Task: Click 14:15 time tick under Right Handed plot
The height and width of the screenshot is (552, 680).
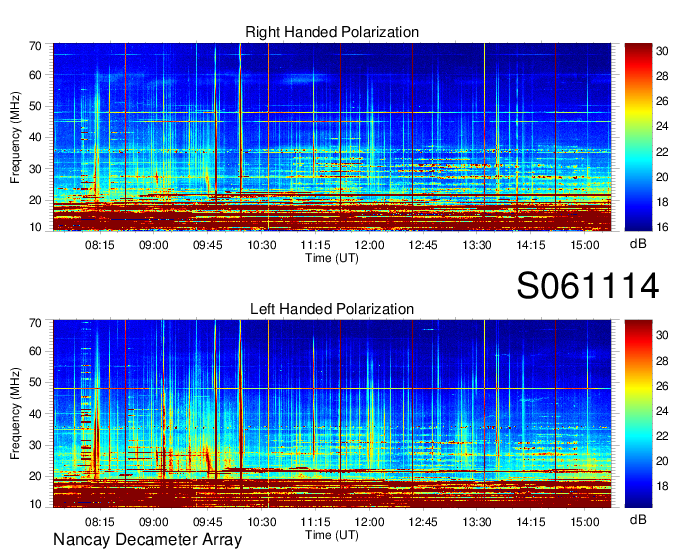Action: 530,245
